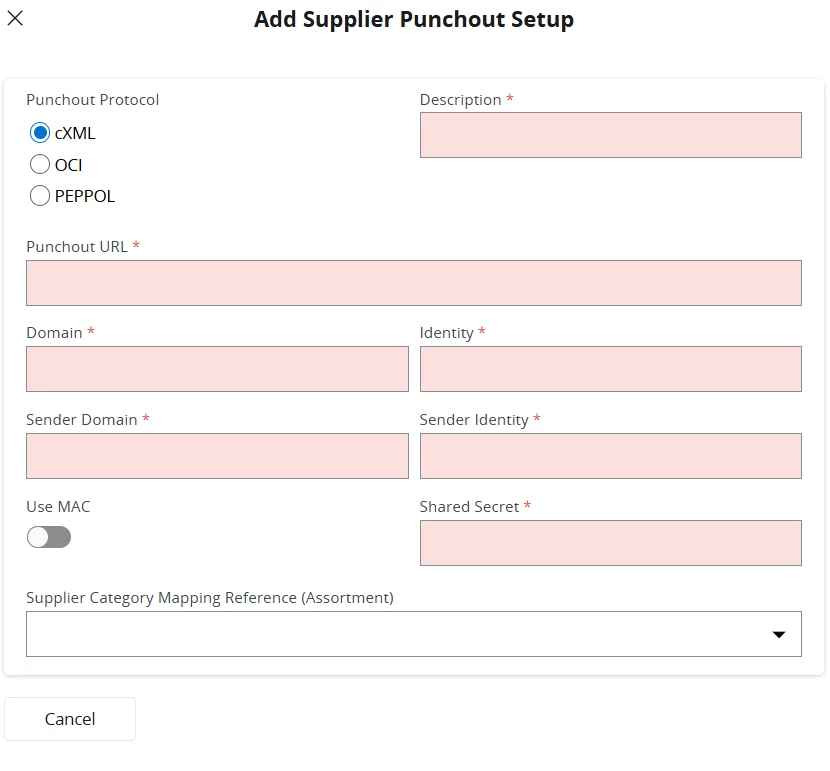
Task: Select the cXML protocol radio button
Action: coord(40,133)
